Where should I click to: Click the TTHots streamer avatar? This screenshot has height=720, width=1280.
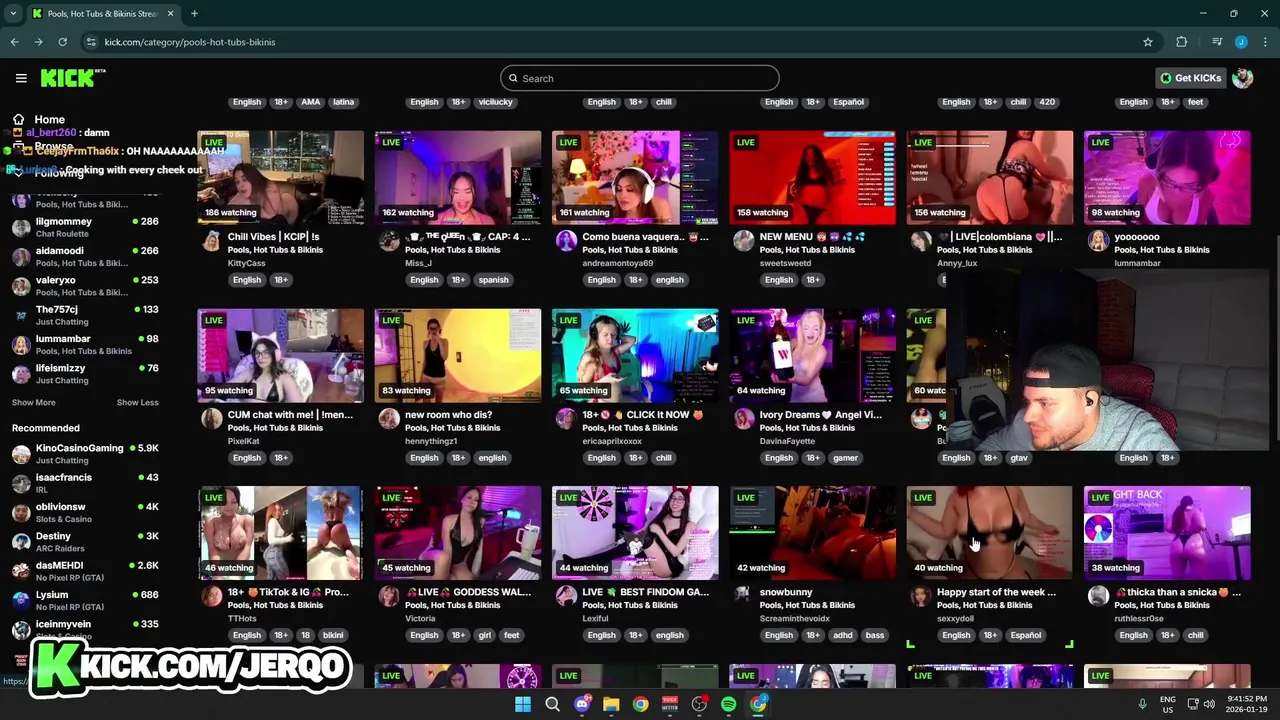click(x=212, y=596)
